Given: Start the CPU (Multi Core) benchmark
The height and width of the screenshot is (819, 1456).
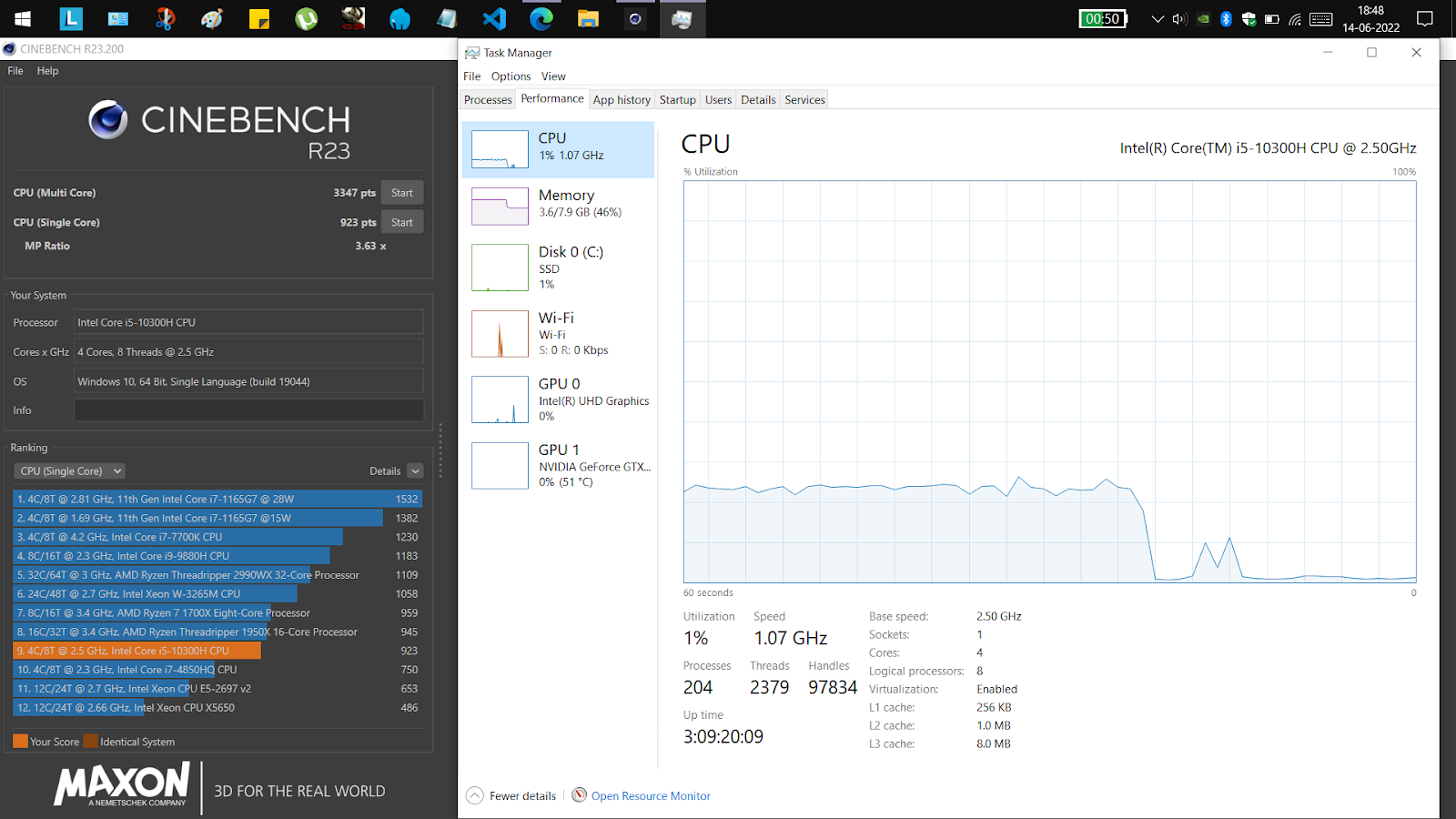Looking at the screenshot, I should coord(402,193).
